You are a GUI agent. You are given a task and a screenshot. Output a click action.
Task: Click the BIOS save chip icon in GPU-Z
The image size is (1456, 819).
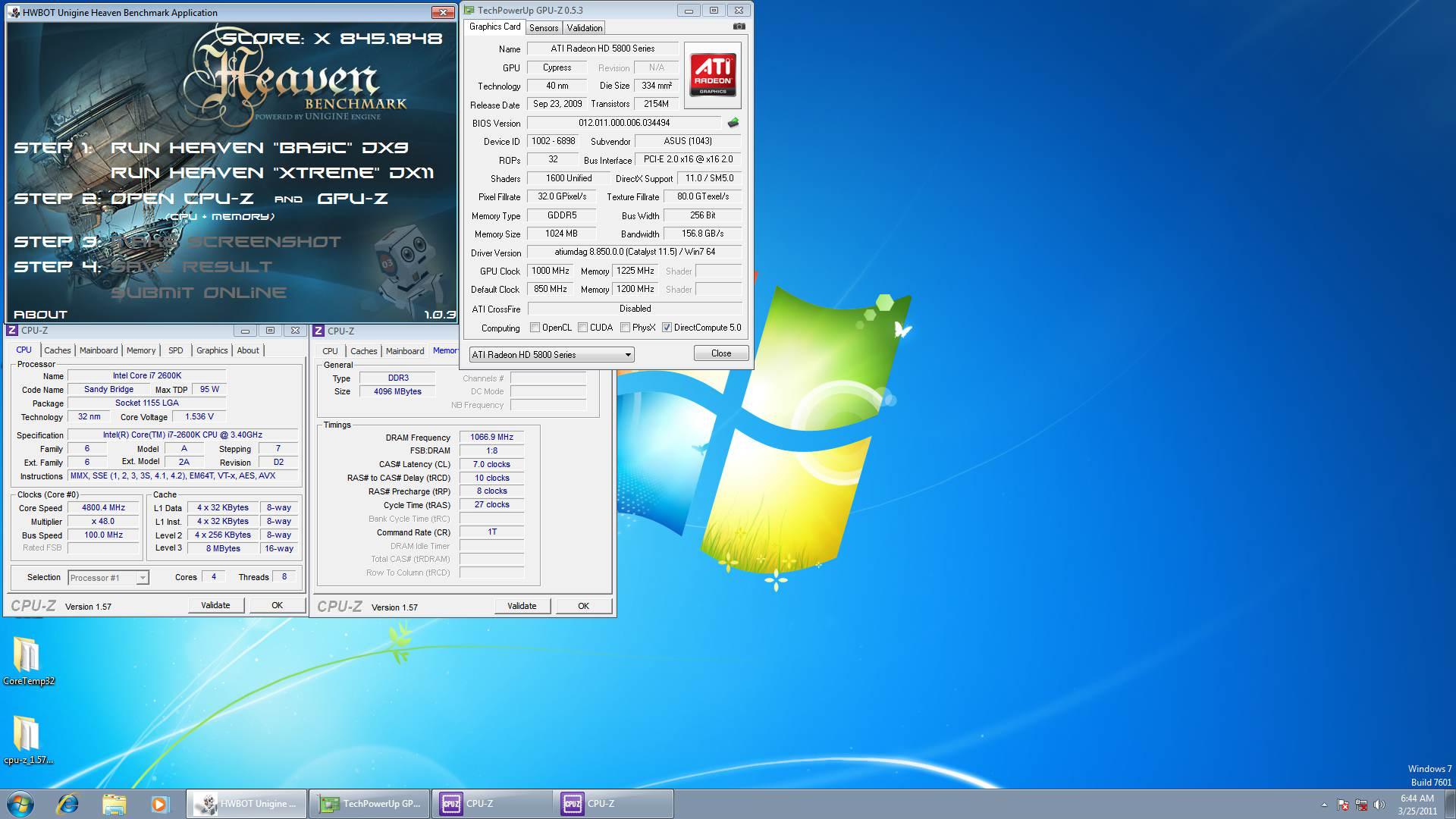click(733, 123)
